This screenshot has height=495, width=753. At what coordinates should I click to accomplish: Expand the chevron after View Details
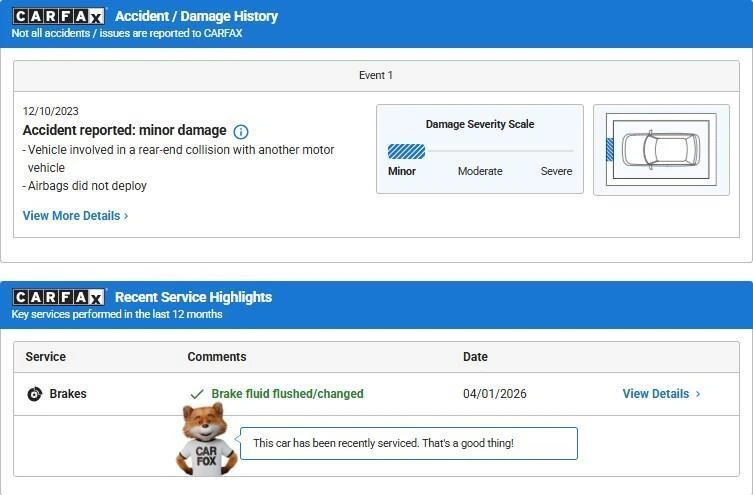coord(698,394)
